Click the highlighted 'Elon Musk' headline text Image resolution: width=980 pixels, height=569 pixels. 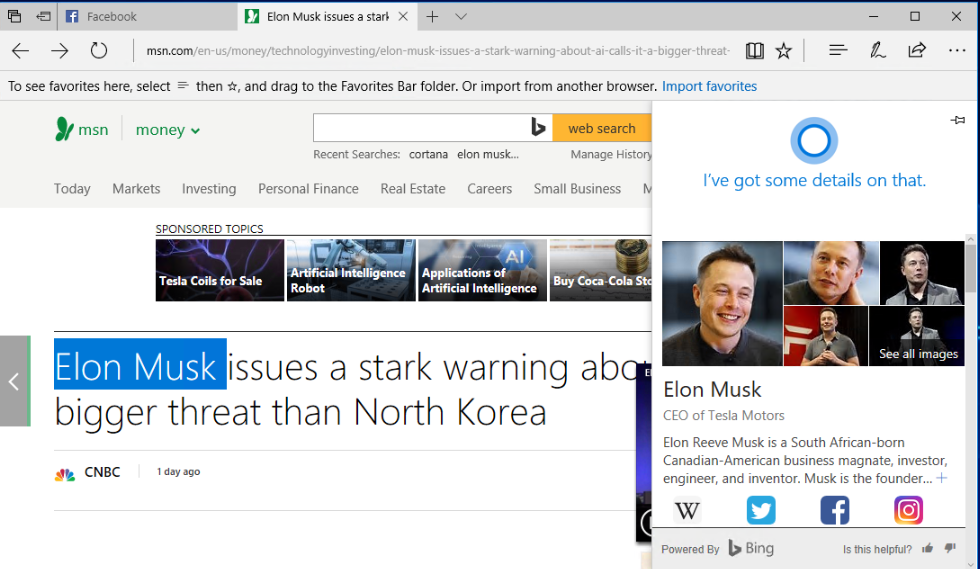(140, 365)
